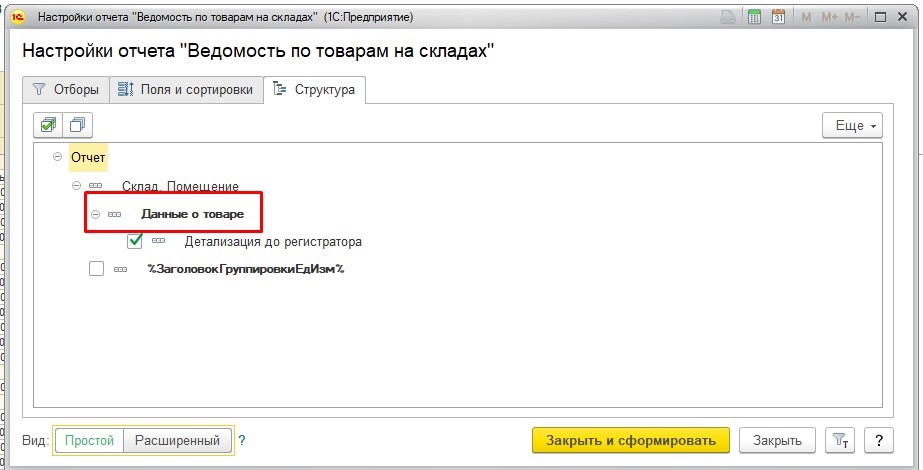Click the filter settings icon near Закрыть
This screenshot has height=470, width=923.
click(839, 441)
